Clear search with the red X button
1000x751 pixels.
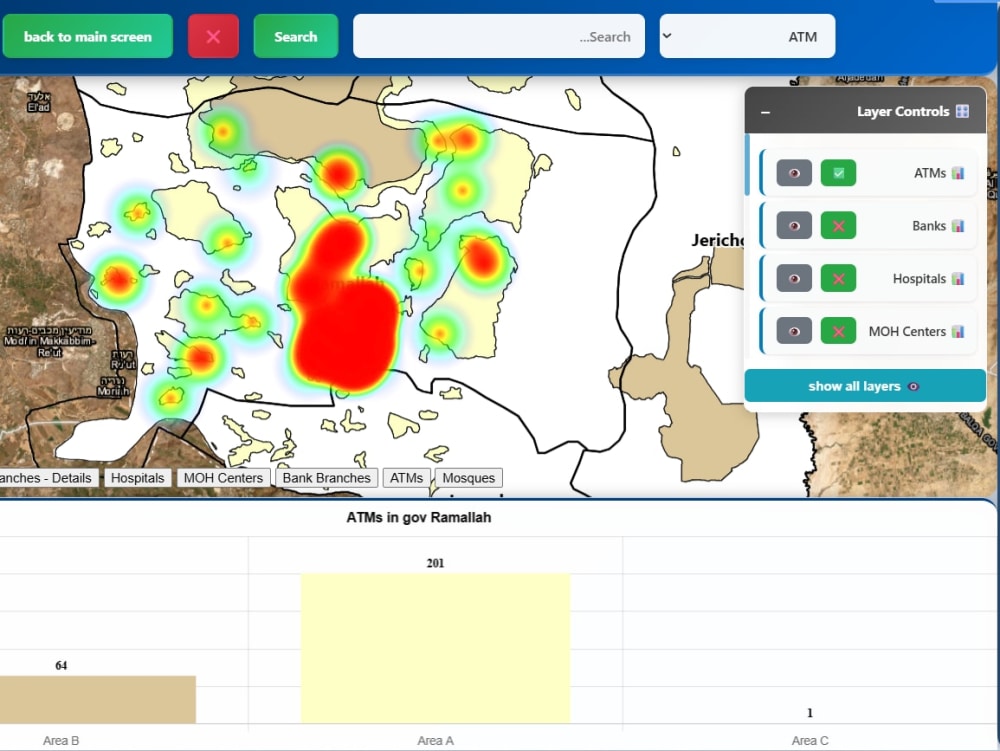tap(213, 36)
